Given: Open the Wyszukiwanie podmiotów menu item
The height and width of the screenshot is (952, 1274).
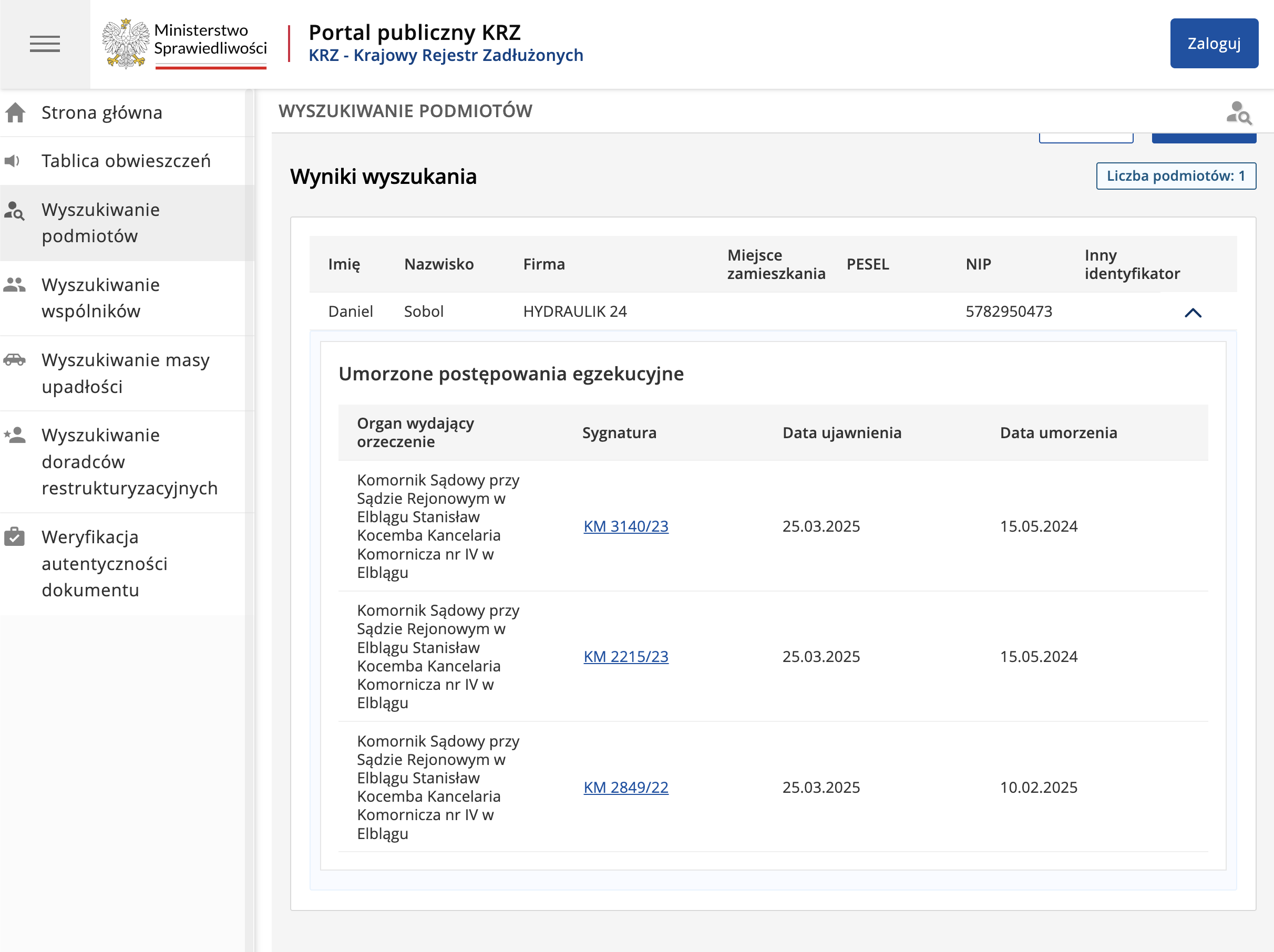Looking at the screenshot, I should point(101,223).
